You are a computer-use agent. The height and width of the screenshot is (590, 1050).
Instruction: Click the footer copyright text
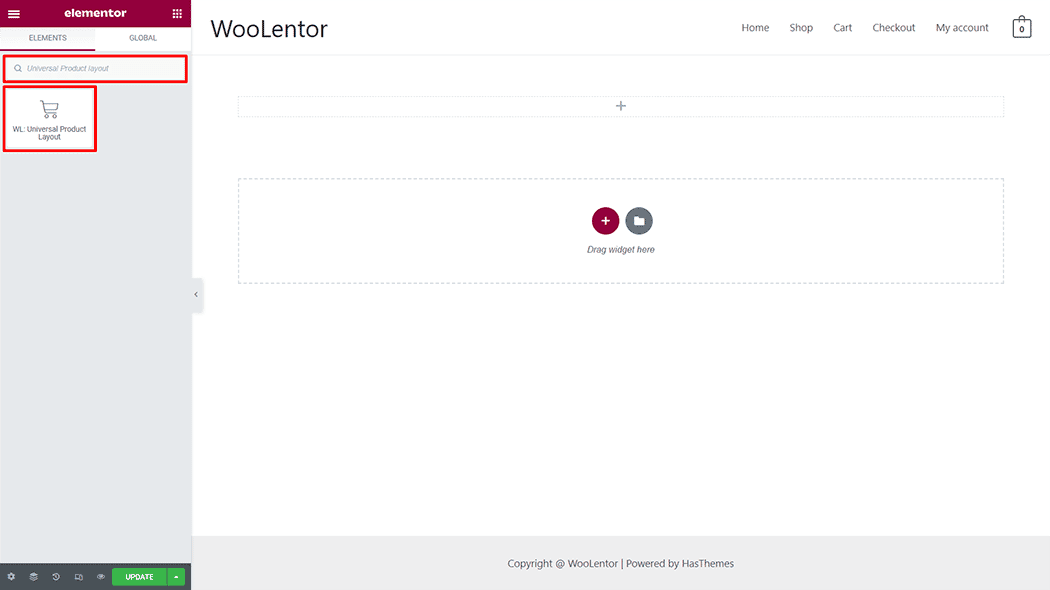coord(621,564)
